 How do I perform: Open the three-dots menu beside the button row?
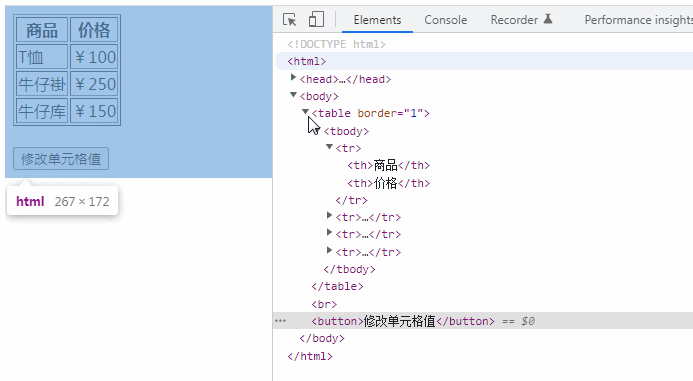click(x=280, y=321)
